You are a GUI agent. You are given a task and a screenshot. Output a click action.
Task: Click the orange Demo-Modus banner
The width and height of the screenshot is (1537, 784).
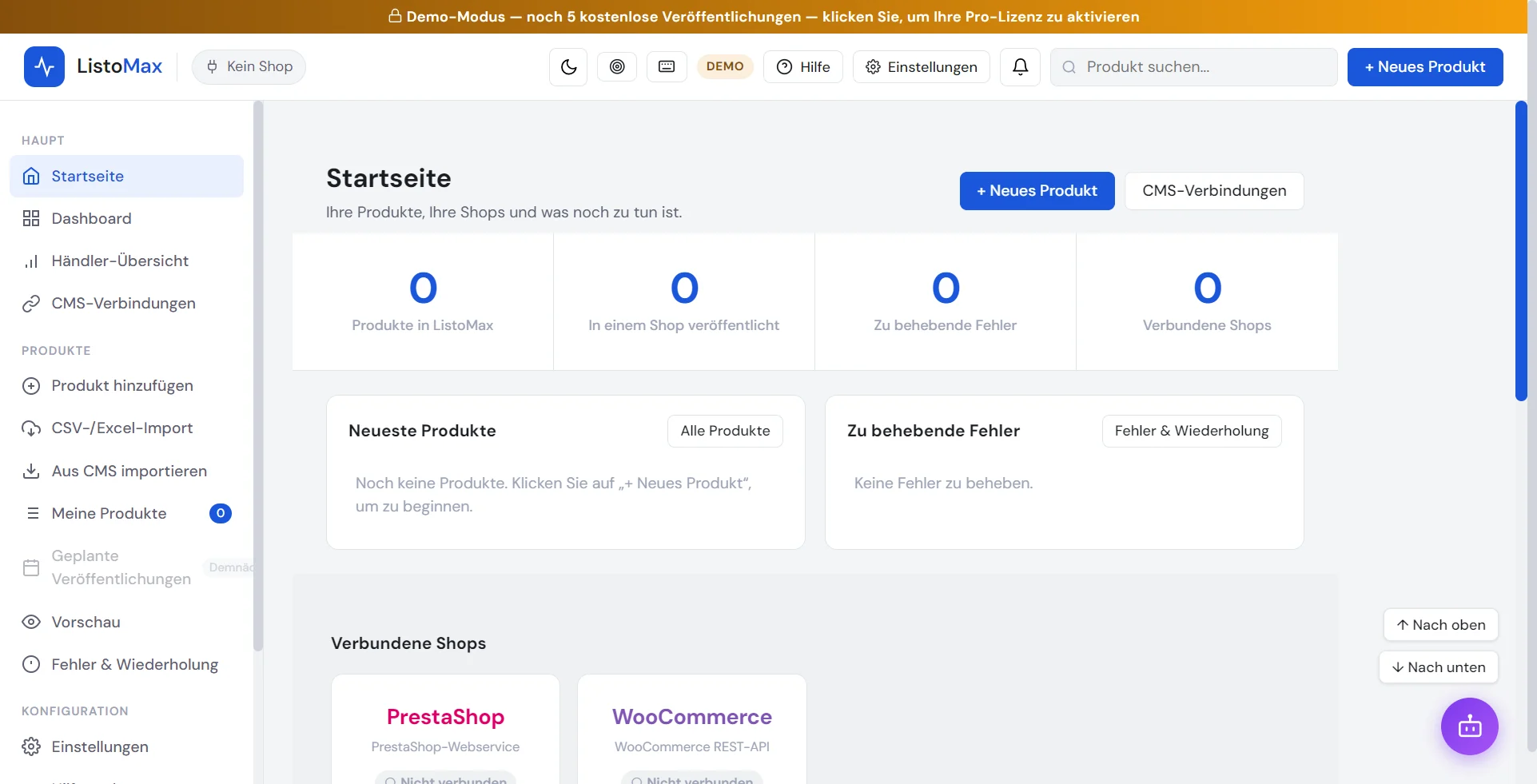pyautogui.click(x=763, y=17)
